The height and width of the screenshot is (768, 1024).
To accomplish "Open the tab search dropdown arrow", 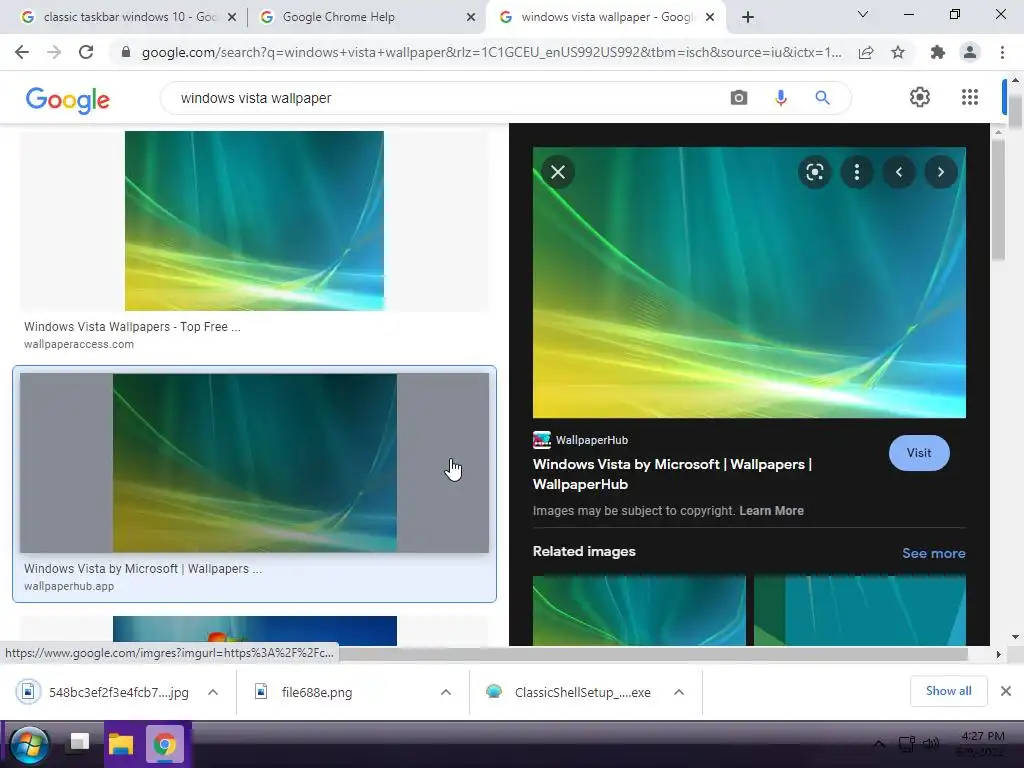I will click(863, 14).
